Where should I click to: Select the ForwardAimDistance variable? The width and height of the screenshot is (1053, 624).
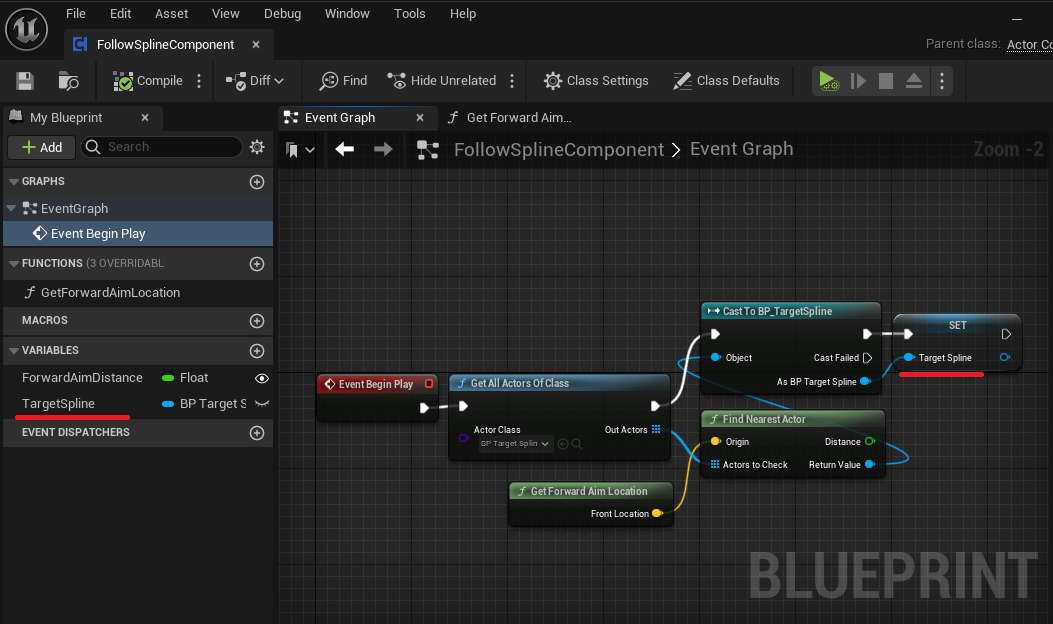tap(82, 377)
